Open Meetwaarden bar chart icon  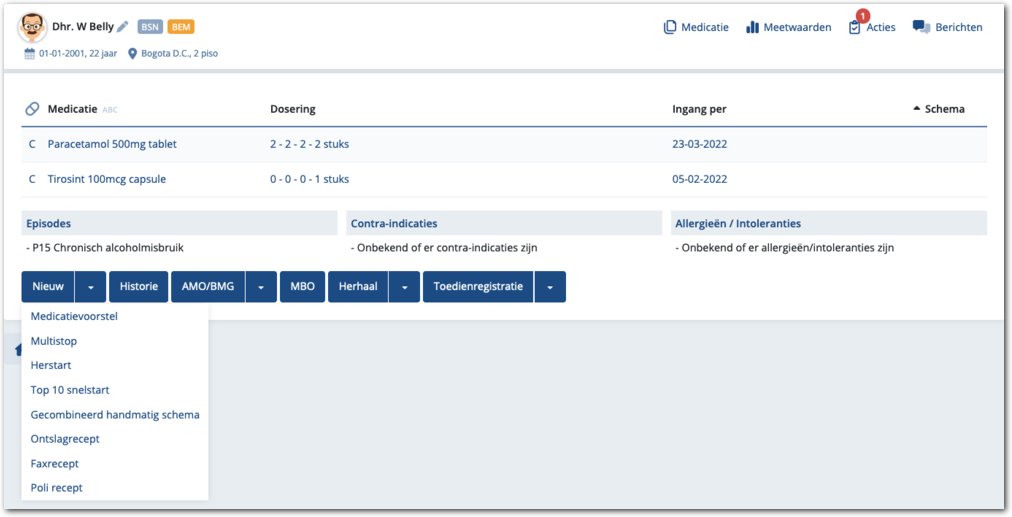click(752, 27)
